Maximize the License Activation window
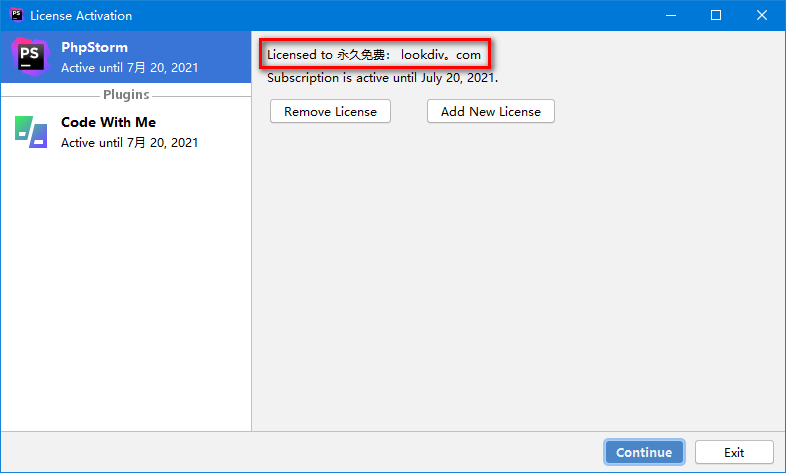 716,16
